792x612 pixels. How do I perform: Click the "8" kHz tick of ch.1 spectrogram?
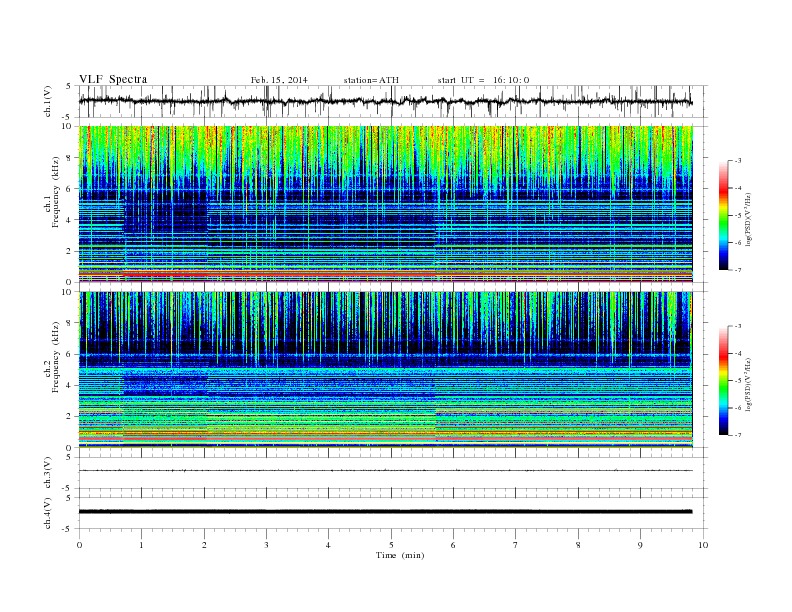tap(69, 158)
